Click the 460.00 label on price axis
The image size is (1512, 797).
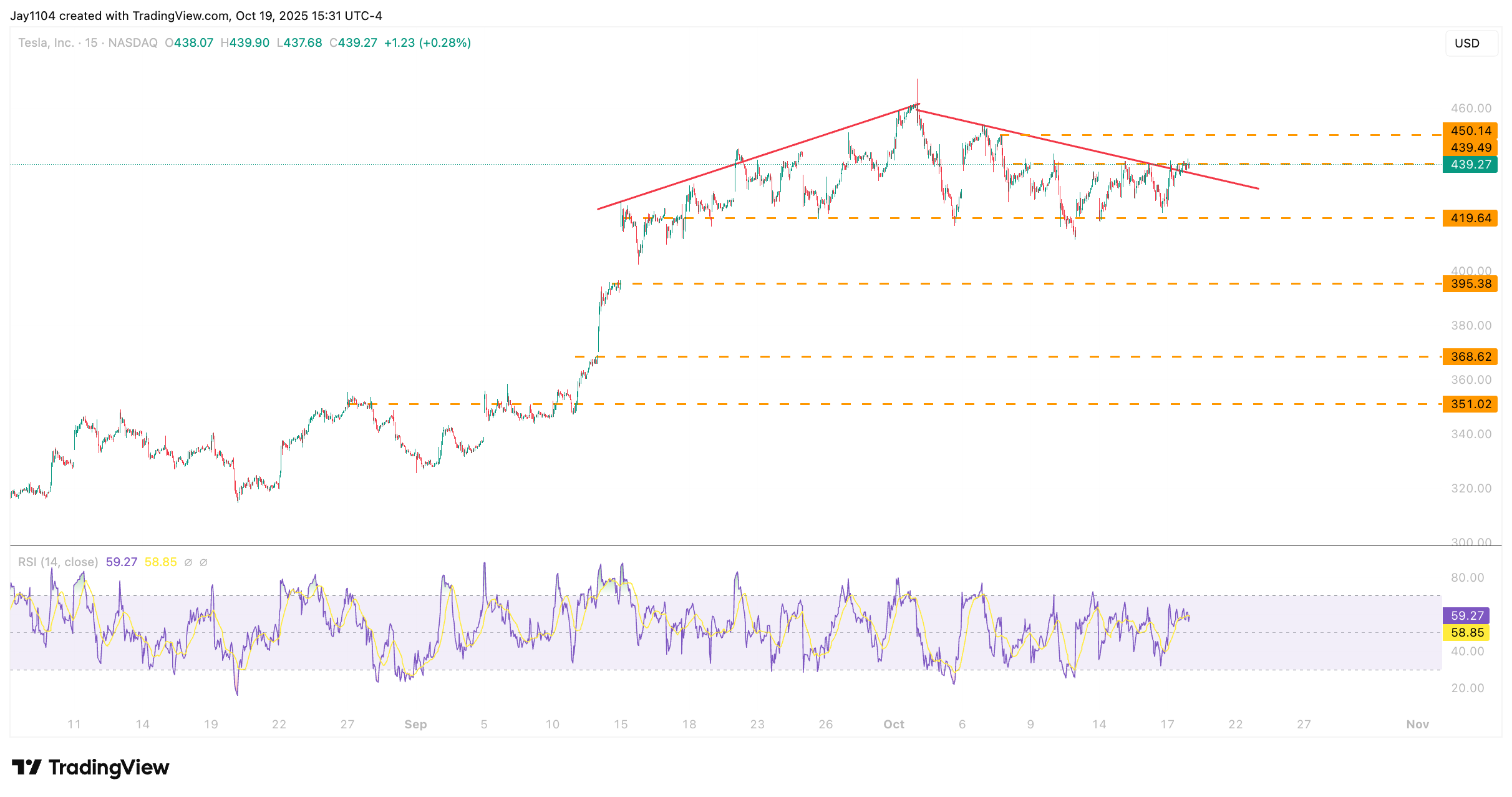pyautogui.click(x=1471, y=108)
